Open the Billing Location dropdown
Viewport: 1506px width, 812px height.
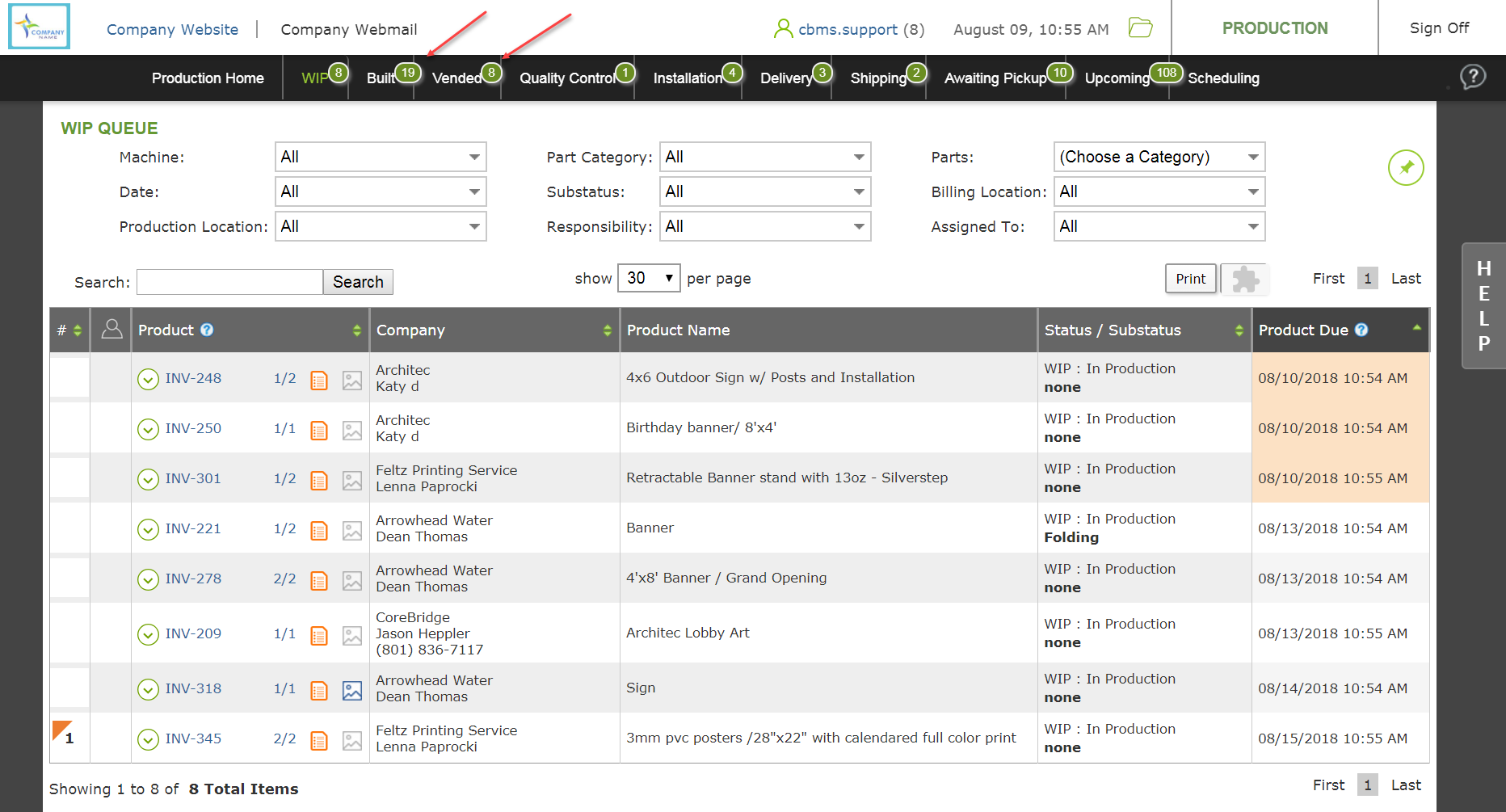(x=1159, y=191)
